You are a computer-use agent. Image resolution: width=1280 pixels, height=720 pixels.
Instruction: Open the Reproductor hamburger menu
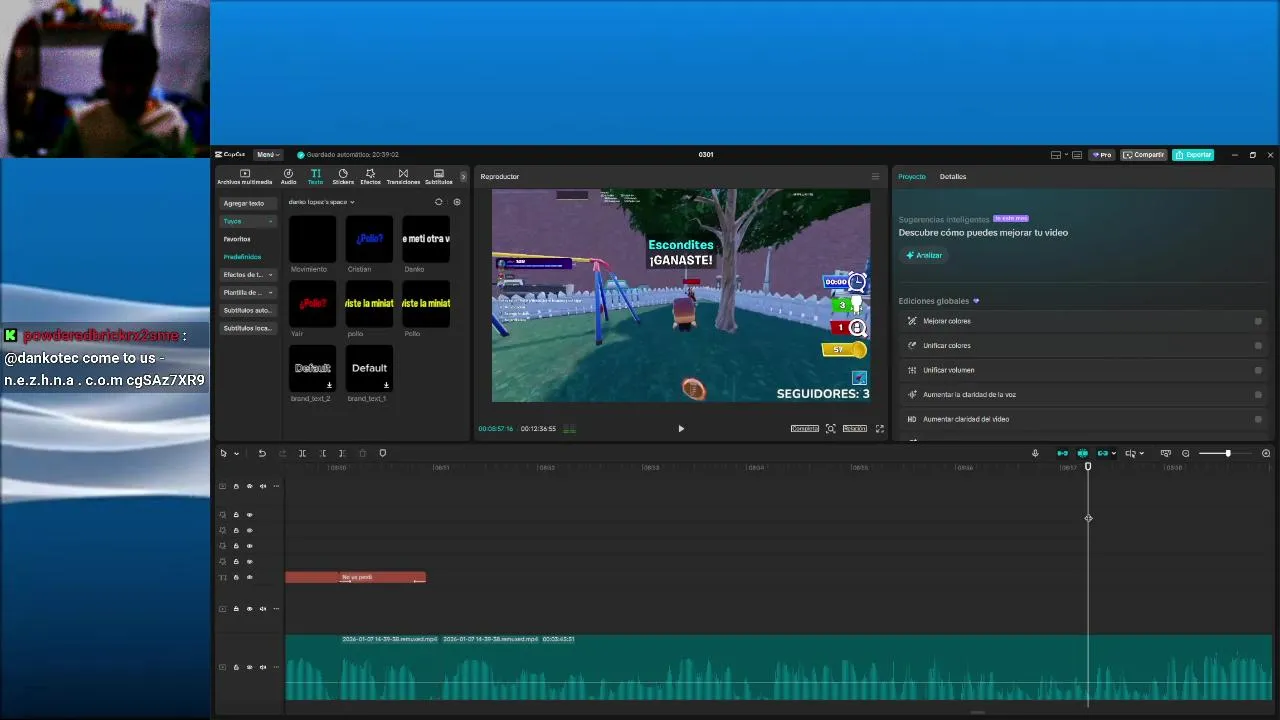pos(875,177)
